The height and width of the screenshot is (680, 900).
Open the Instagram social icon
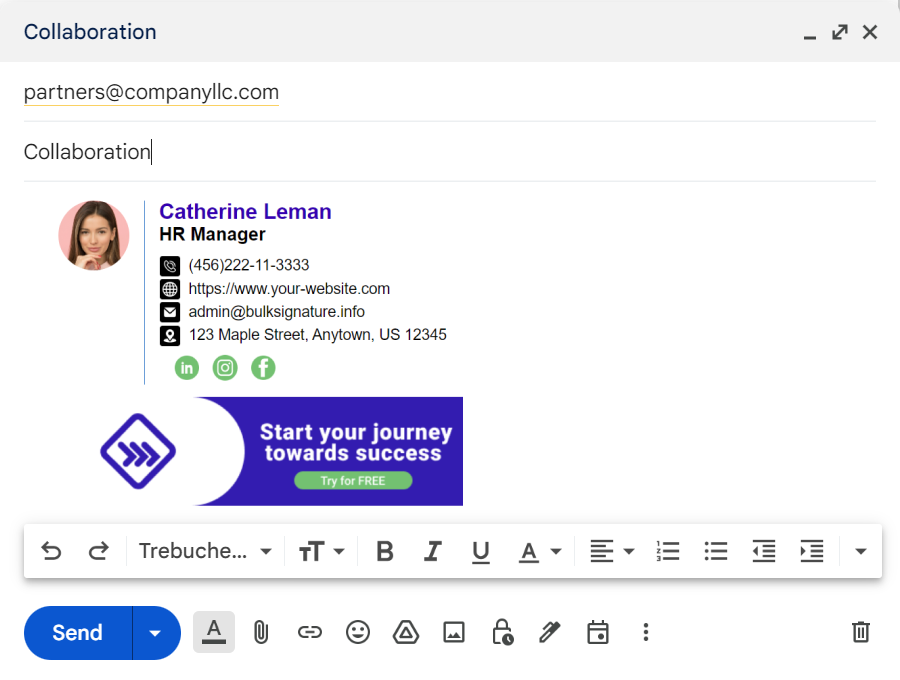[225, 368]
